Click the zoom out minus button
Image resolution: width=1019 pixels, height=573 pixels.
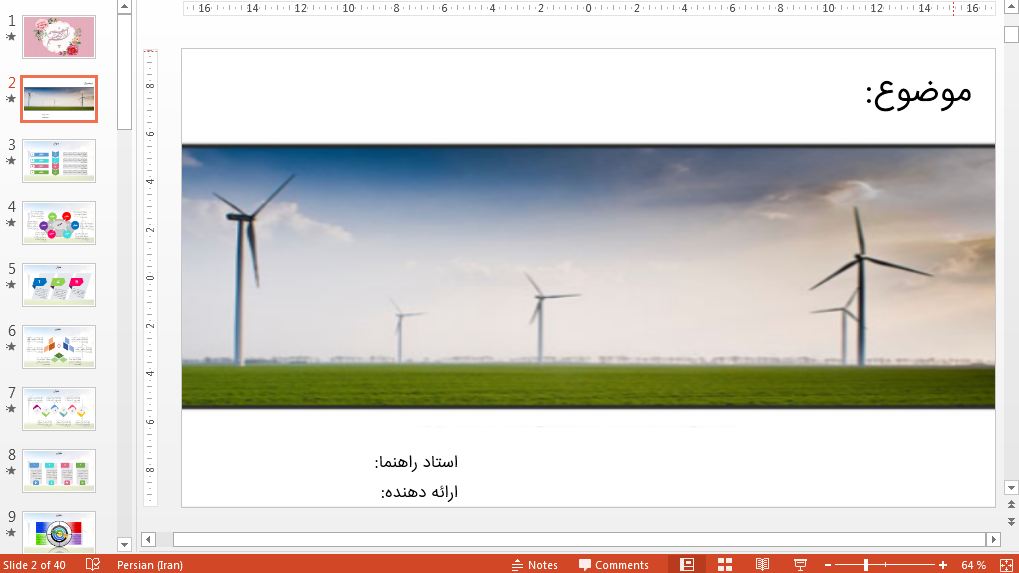coord(827,565)
